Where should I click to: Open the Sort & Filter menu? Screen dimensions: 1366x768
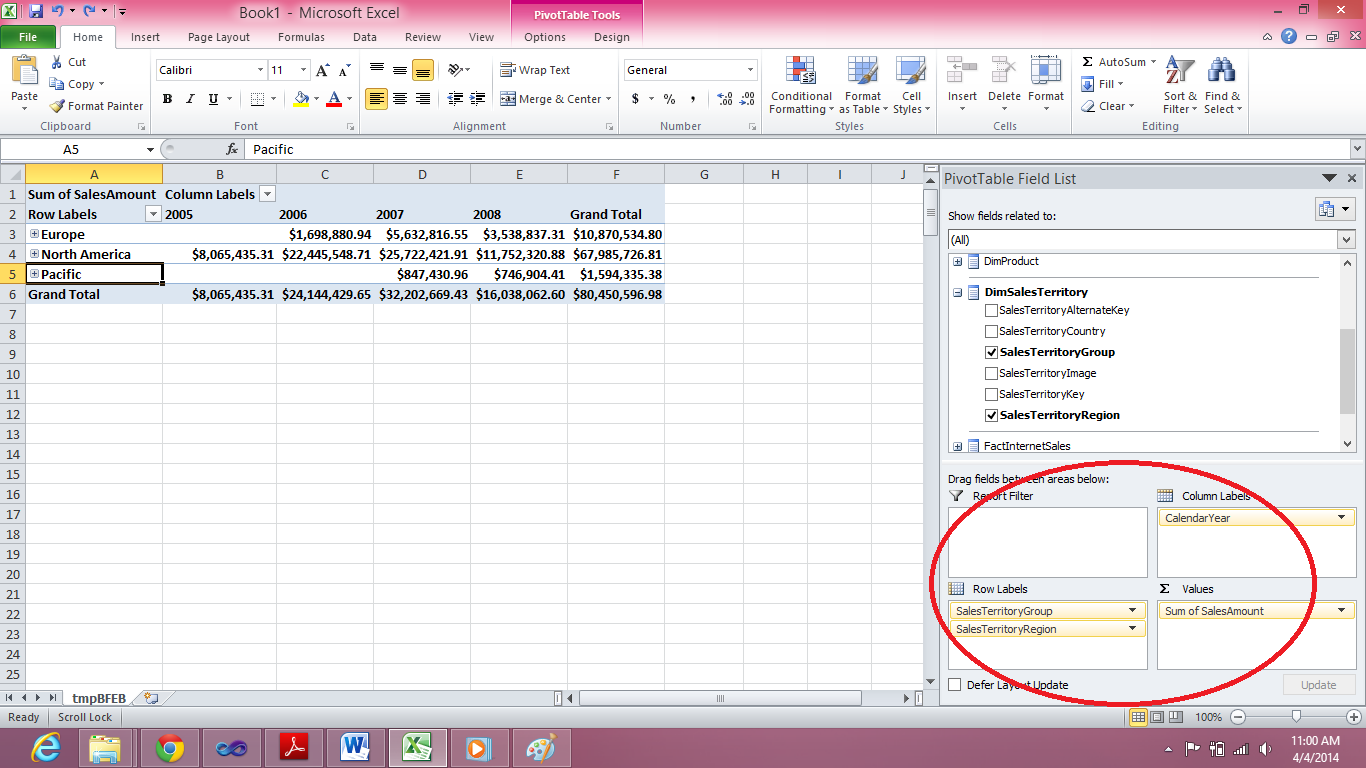pyautogui.click(x=1180, y=85)
